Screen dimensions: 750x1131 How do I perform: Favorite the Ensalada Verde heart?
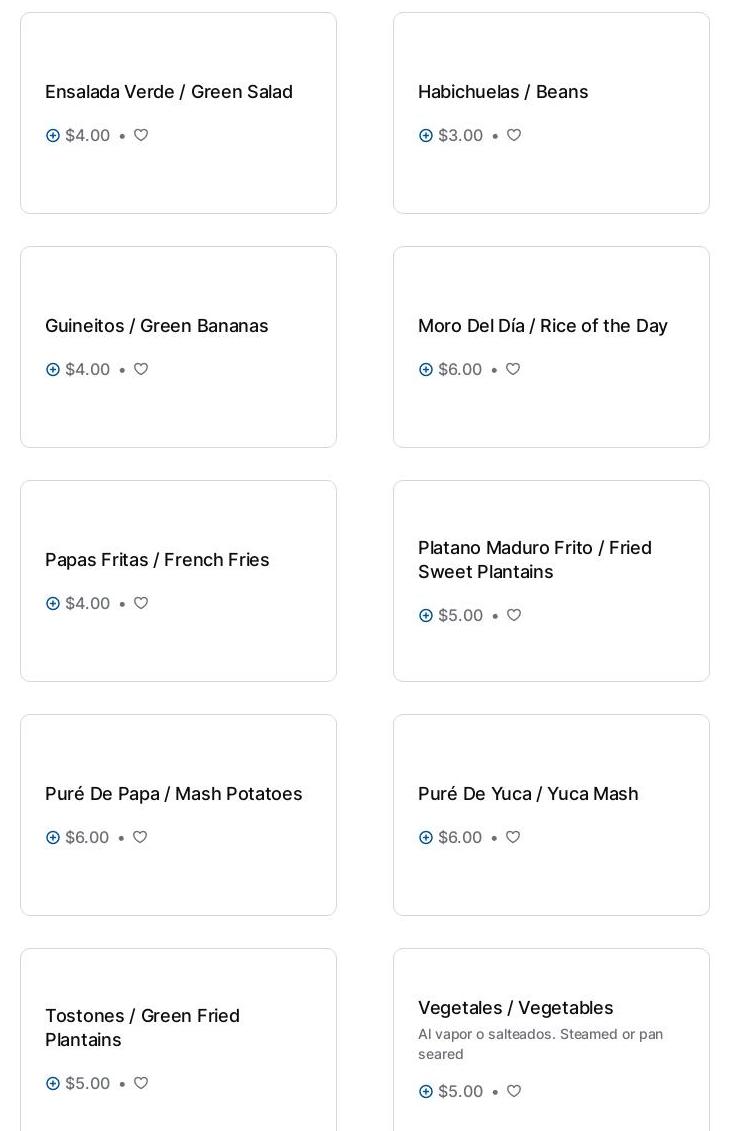click(141, 135)
